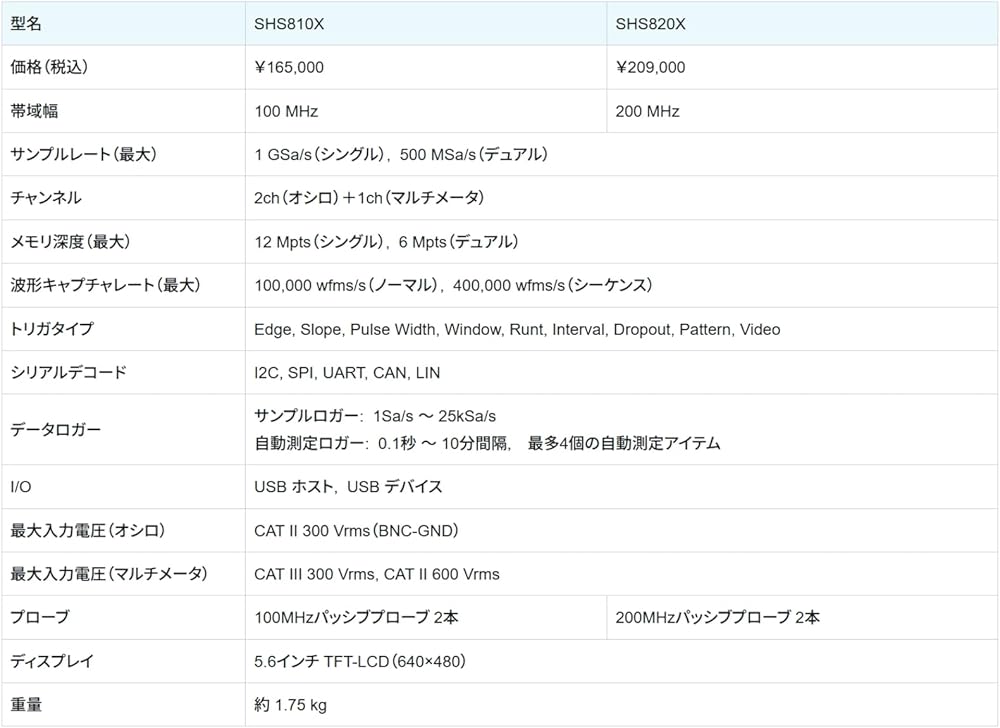Click the 200MHzパッシブプローブ 2本 cell
The image size is (1000, 728).
click(717, 618)
